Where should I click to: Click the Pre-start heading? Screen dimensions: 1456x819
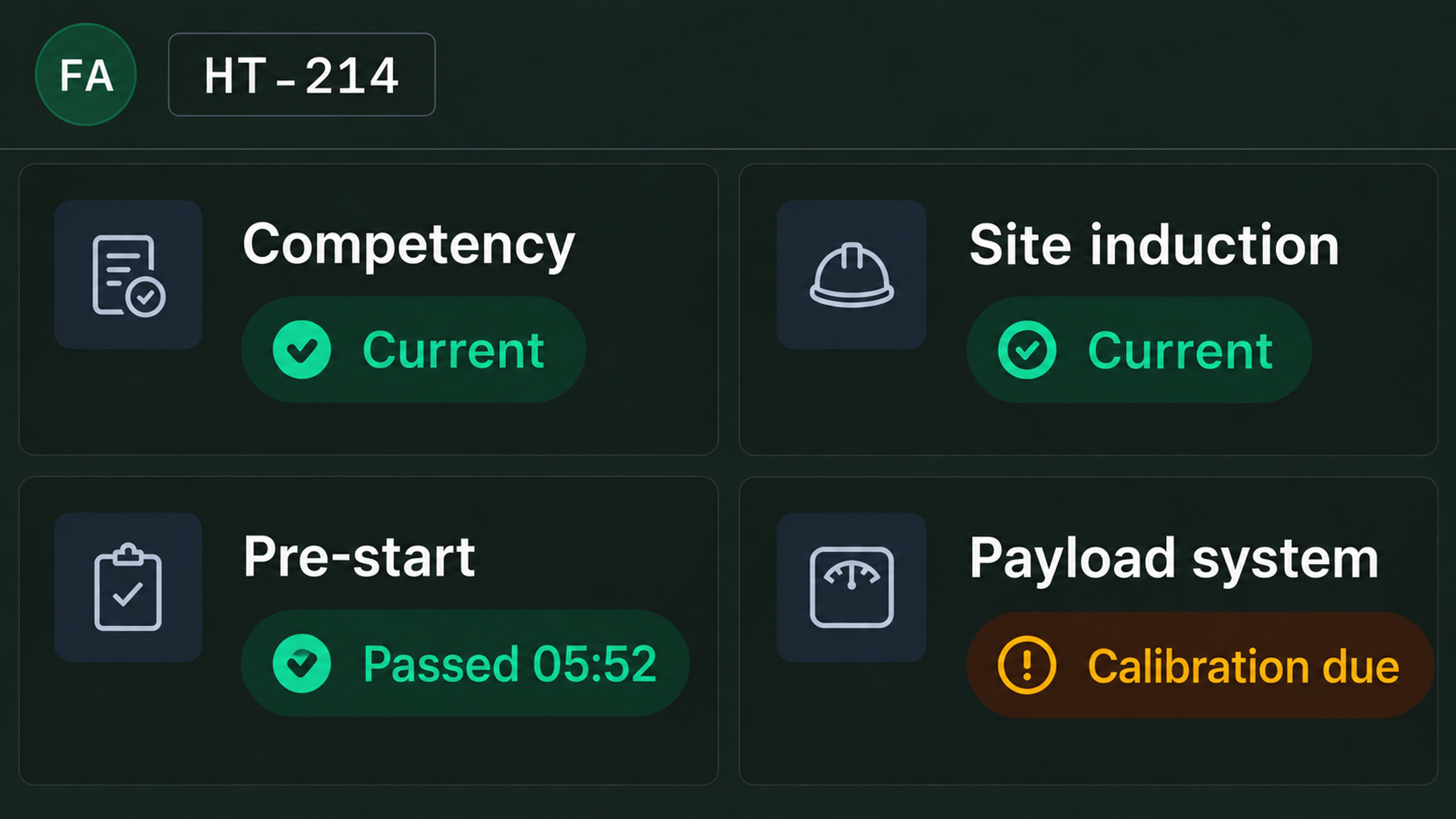coord(359,557)
